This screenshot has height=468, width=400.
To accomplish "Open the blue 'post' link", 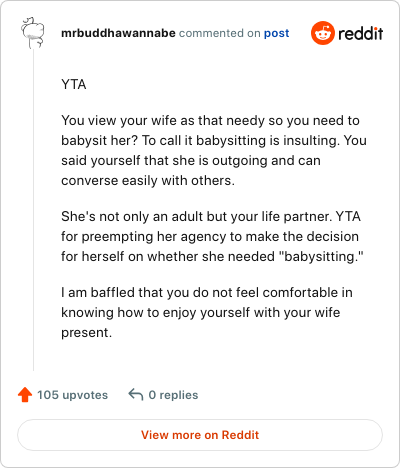I will tap(277, 33).
